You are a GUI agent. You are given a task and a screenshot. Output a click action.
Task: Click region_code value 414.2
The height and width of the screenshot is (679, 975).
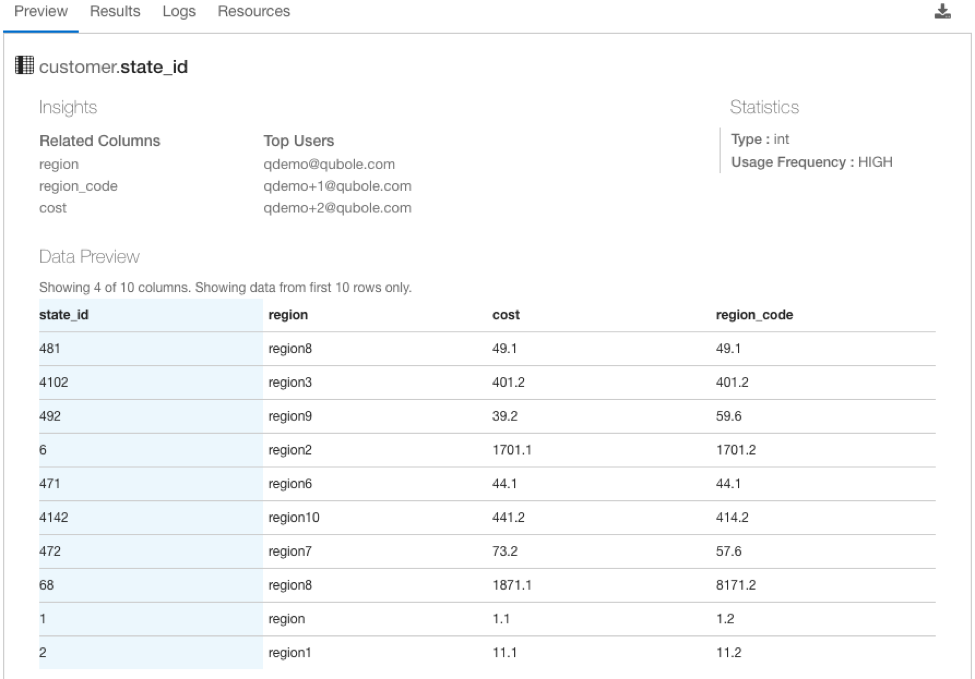pyautogui.click(x=732, y=517)
